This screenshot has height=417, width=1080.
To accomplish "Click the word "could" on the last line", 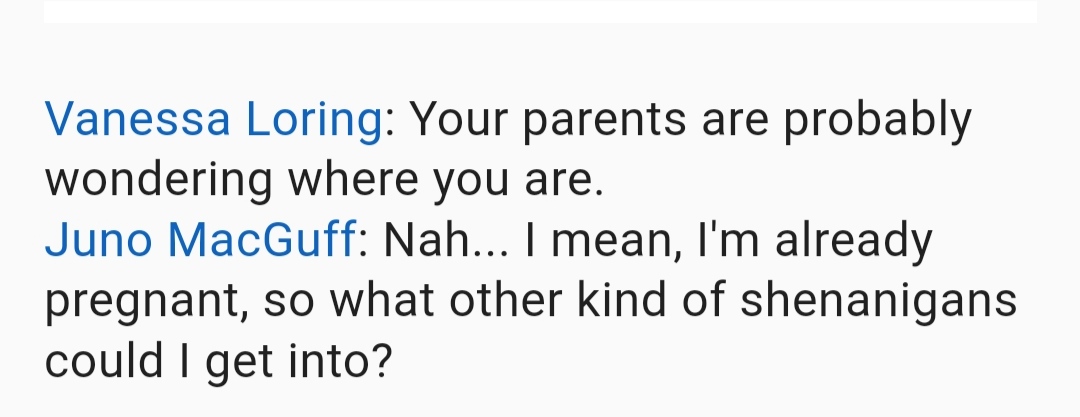I will pos(104,361).
